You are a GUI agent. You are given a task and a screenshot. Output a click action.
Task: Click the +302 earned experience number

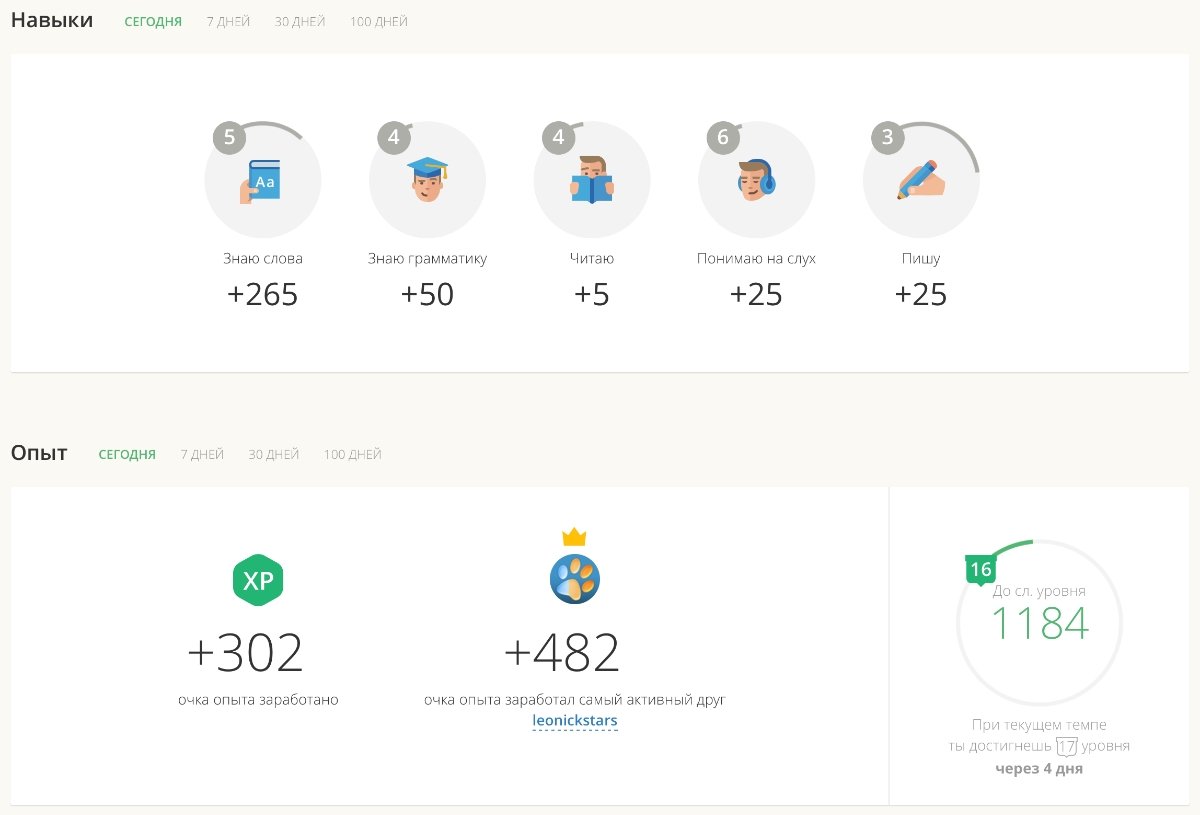pos(245,653)
